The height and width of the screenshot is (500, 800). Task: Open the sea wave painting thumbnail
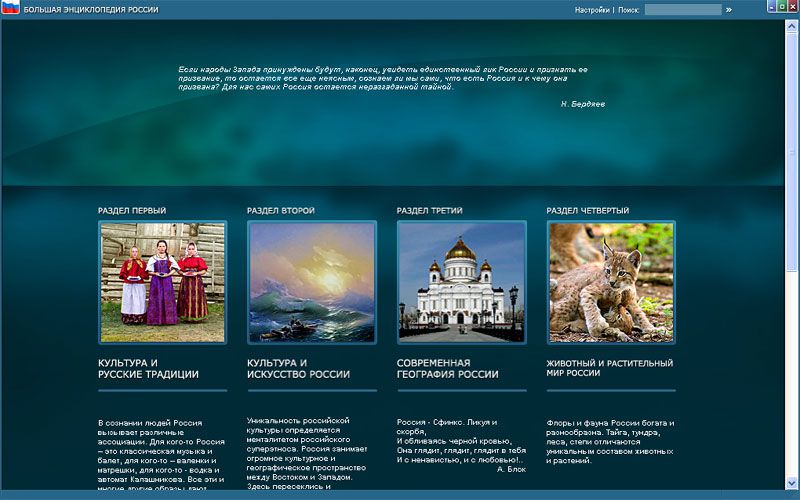(312, 282)
